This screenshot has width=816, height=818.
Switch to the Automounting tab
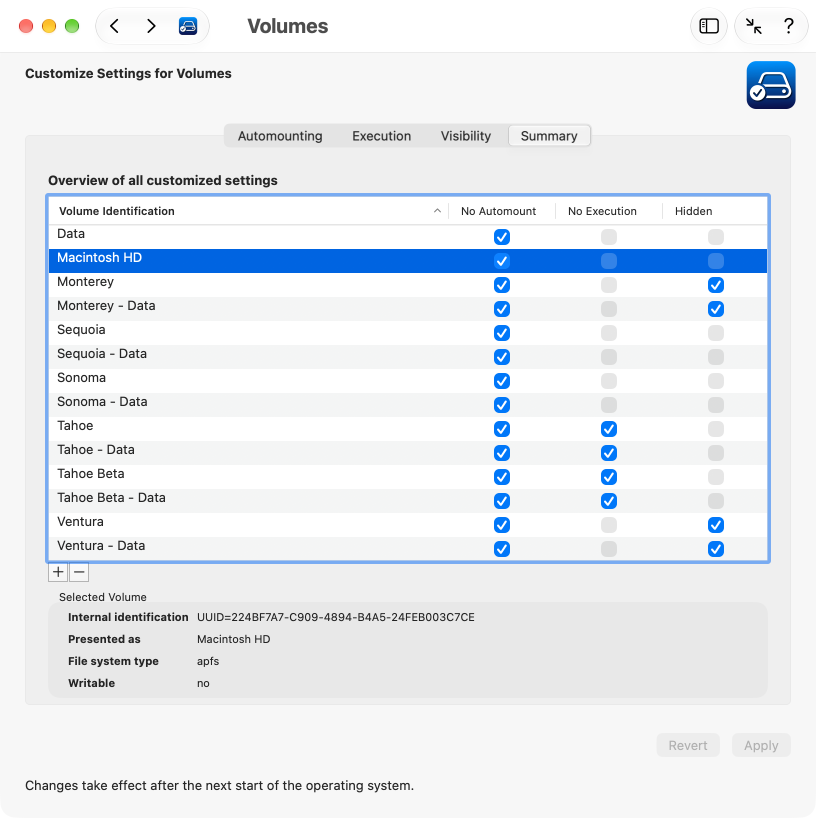(x=280, y=136)
